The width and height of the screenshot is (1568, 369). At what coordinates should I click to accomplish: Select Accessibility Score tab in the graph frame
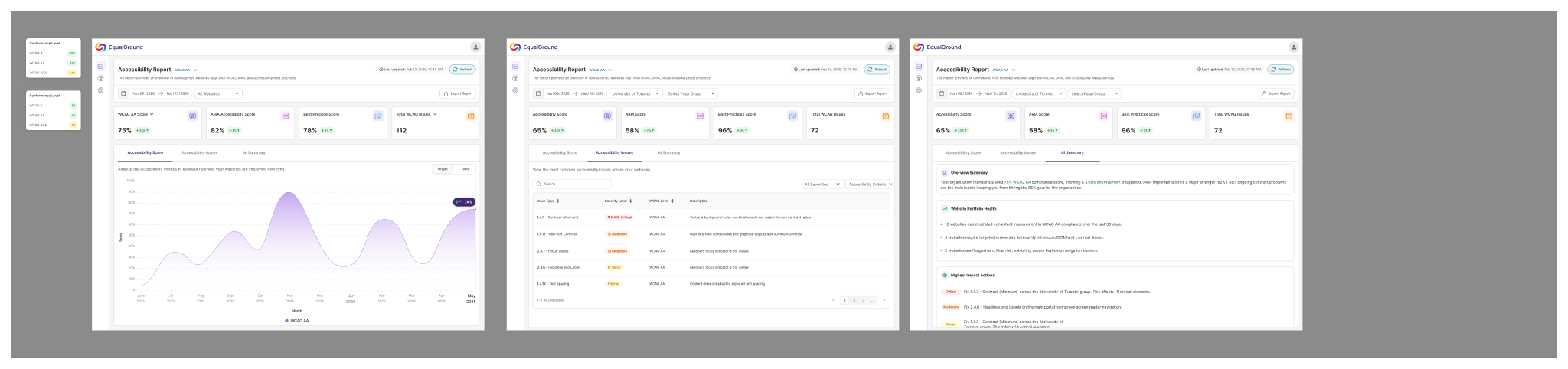145,152
